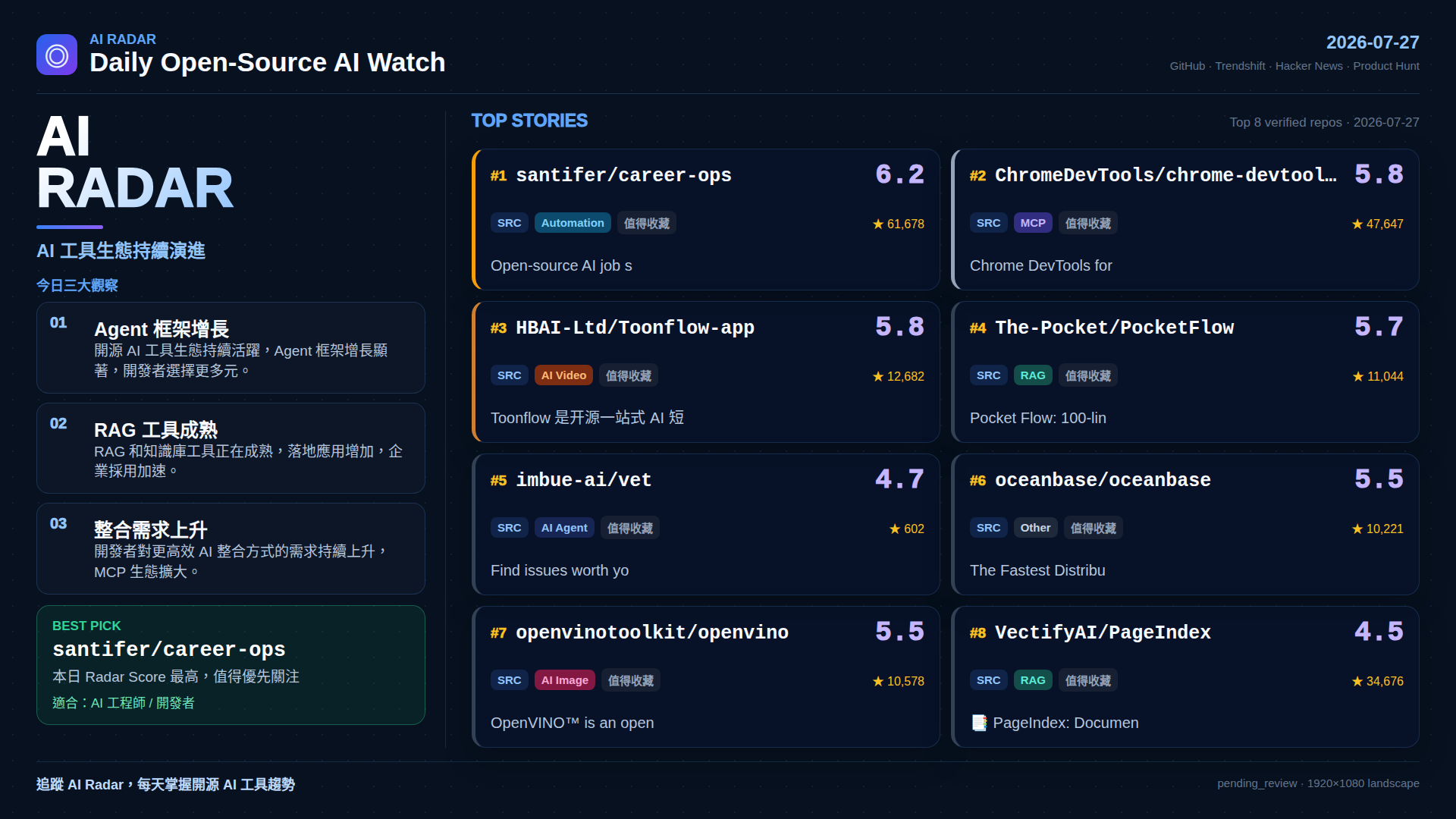Open The-Pocket/PocketFlow repo title
The image size is (1456, 819).
1114,328
